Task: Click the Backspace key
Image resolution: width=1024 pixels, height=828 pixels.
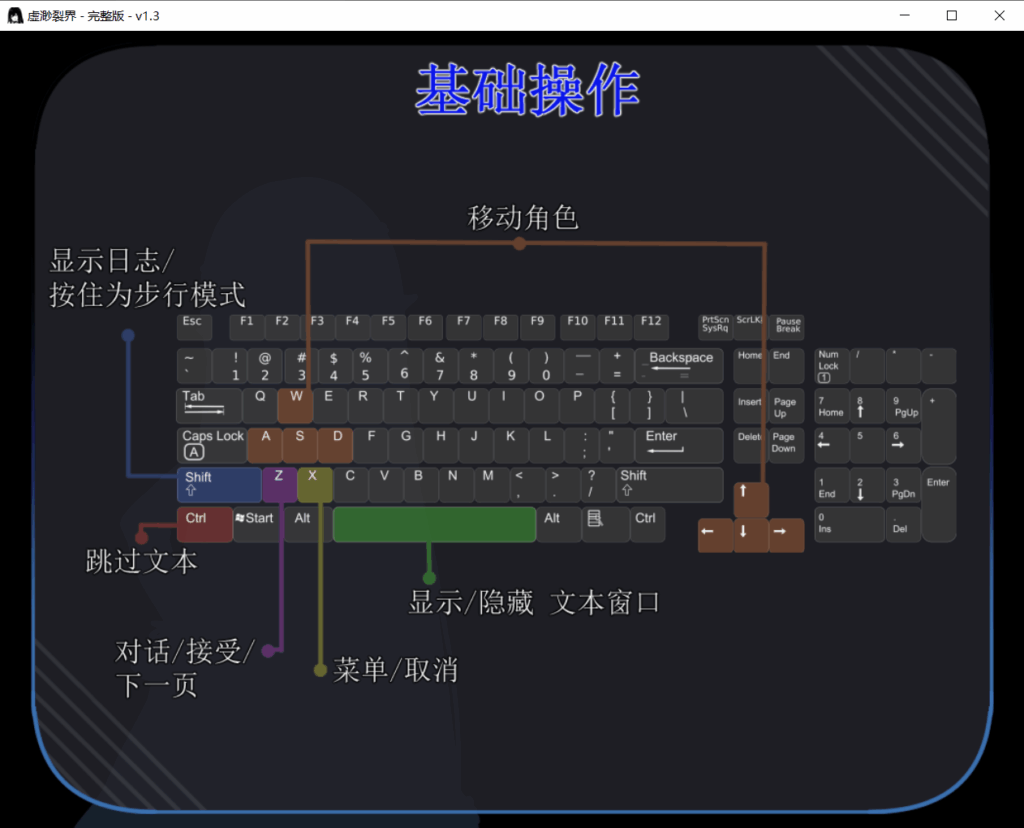Action: pos(679,366)
